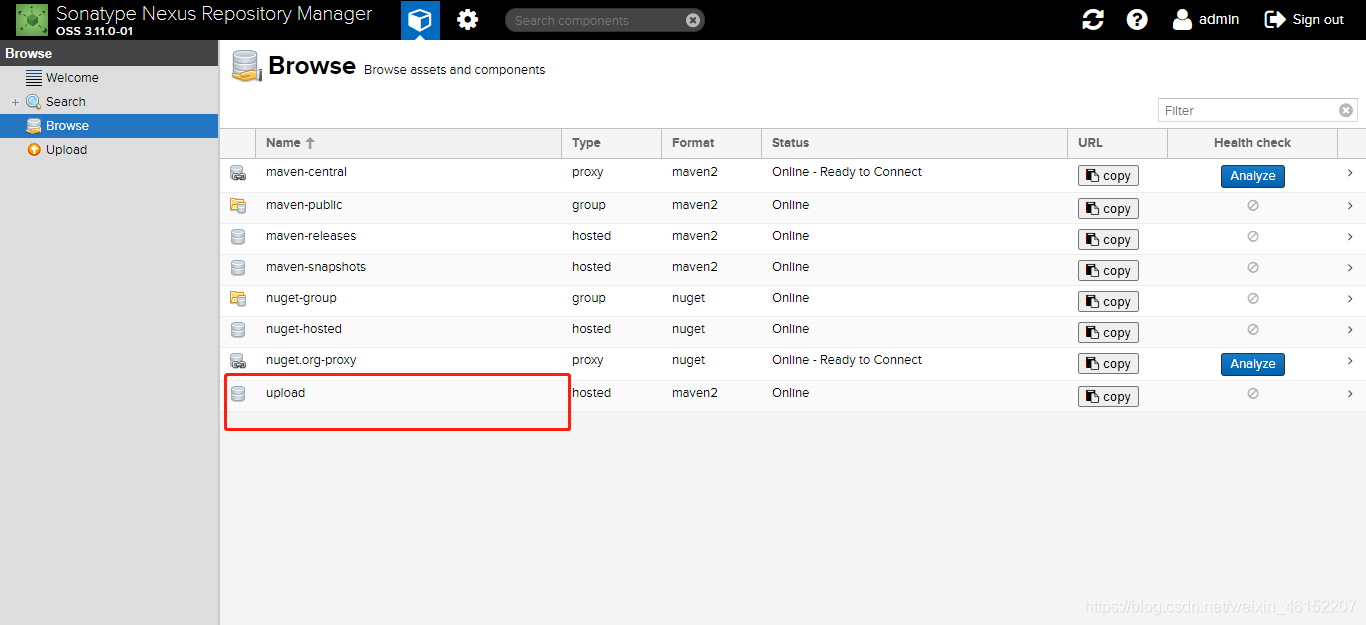This screenshot has width=1366, height=625.
Task: Open the nuget-hosted repository name
Action: [x=304, y=329]
